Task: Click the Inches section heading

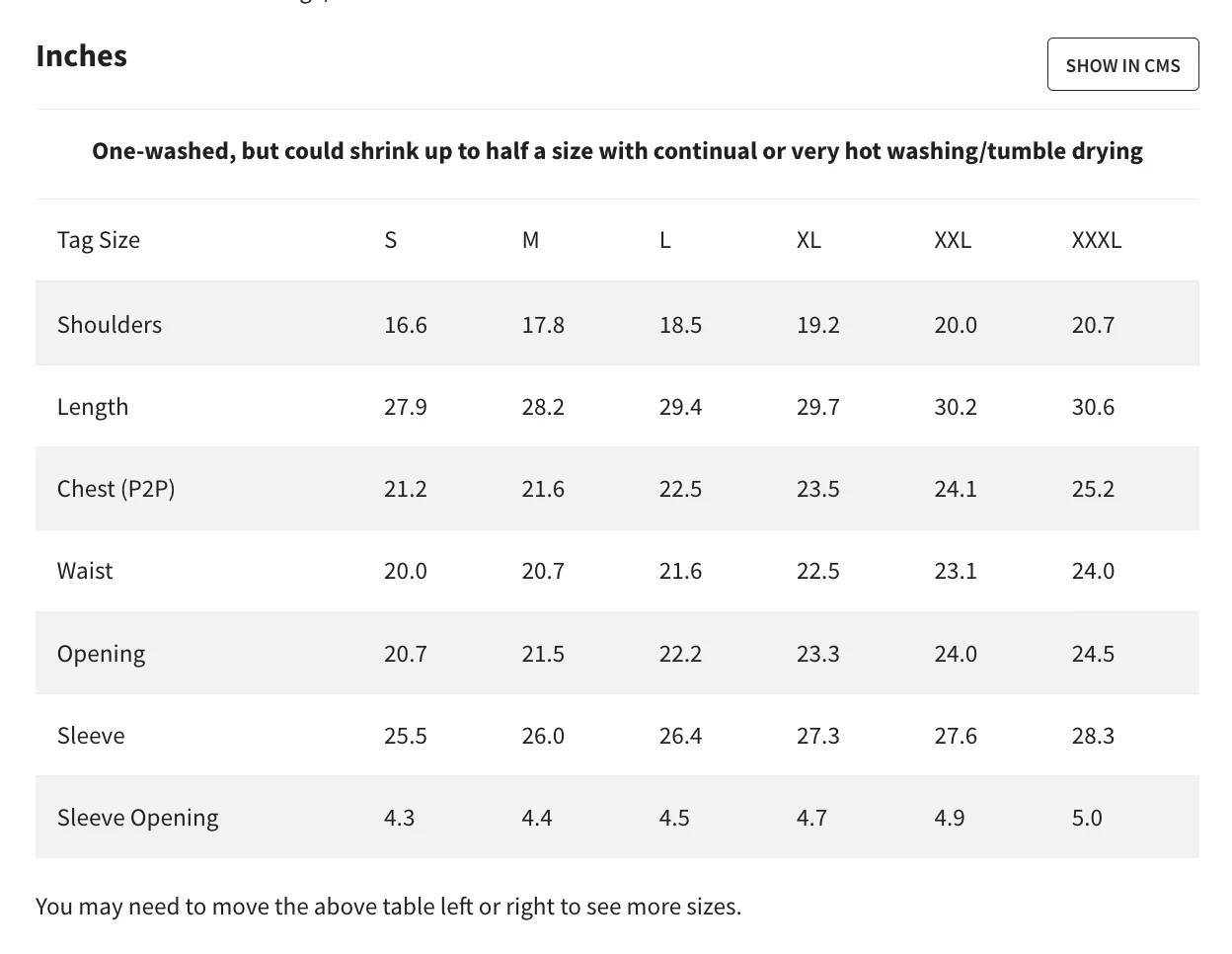Action: 81,56
